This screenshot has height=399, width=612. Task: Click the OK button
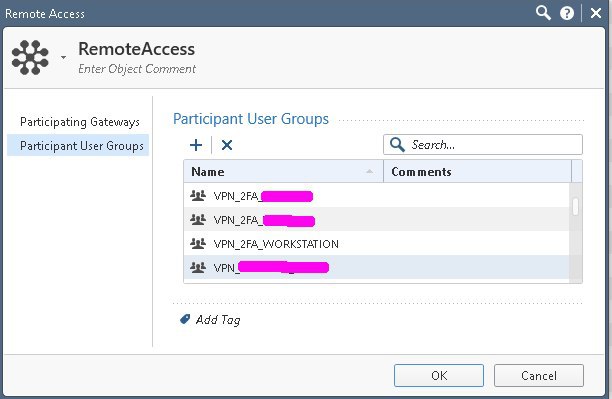(439, 375)
